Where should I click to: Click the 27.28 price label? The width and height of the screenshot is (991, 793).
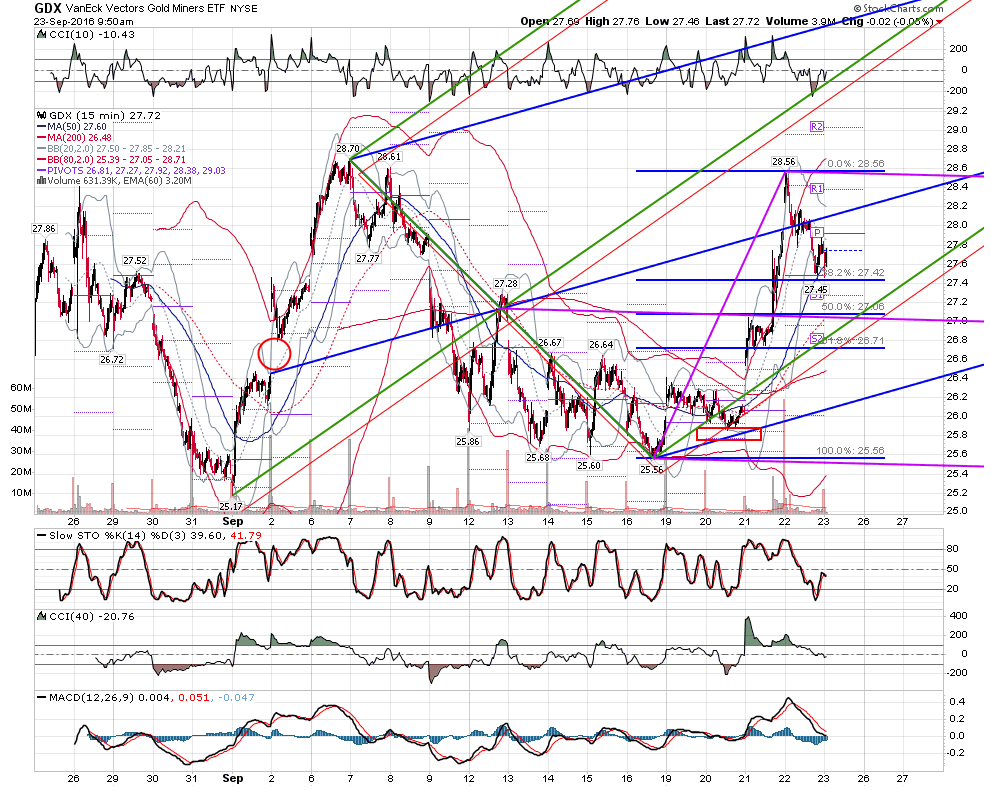[506, 284]
